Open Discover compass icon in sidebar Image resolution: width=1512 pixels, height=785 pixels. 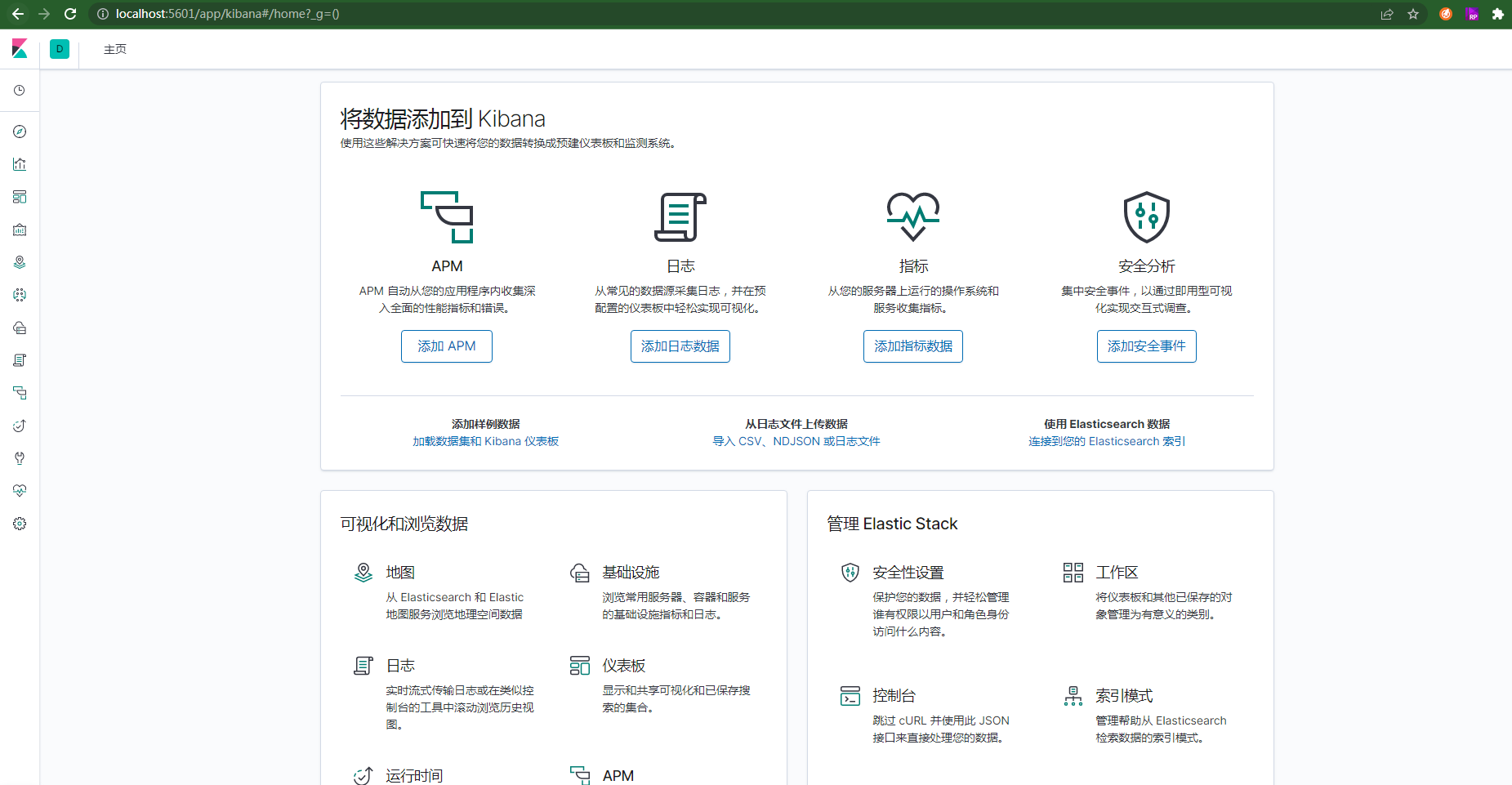pyautogui.click(x=20, y=132)
